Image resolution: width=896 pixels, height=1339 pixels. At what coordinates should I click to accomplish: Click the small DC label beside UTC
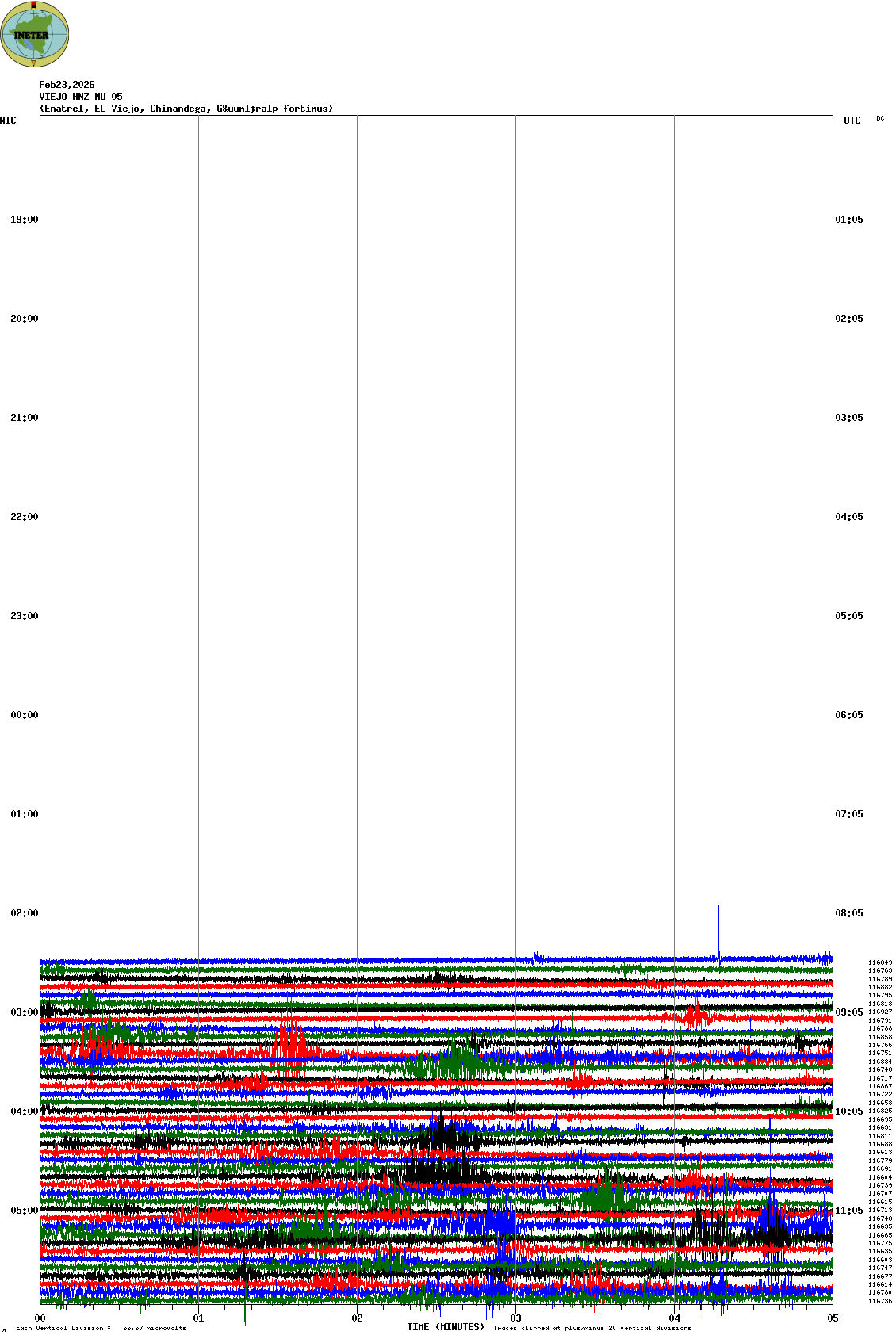click(880, 118)
